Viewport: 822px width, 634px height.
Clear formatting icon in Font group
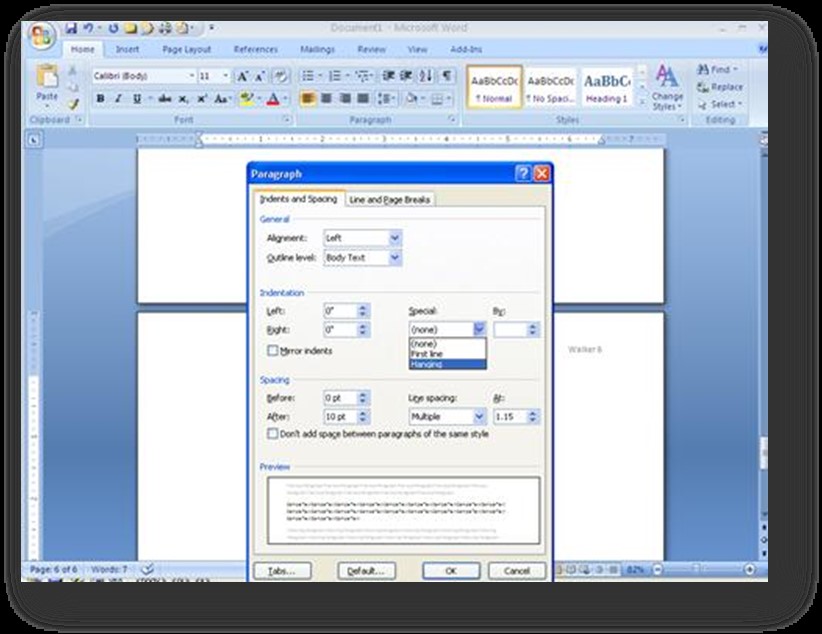click(x=281, y=77)
